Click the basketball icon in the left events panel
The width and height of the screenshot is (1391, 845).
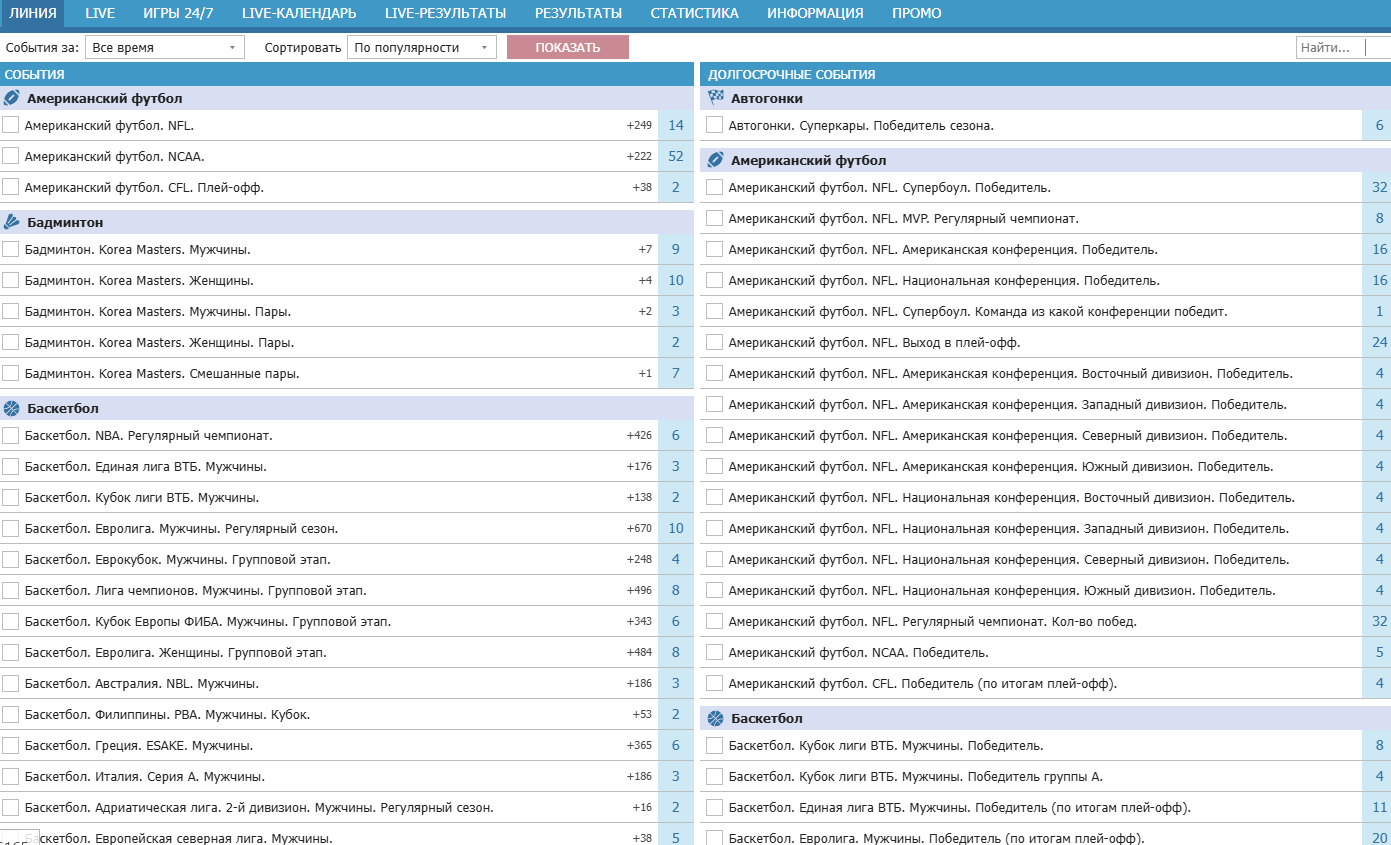[x=12, y=408]
